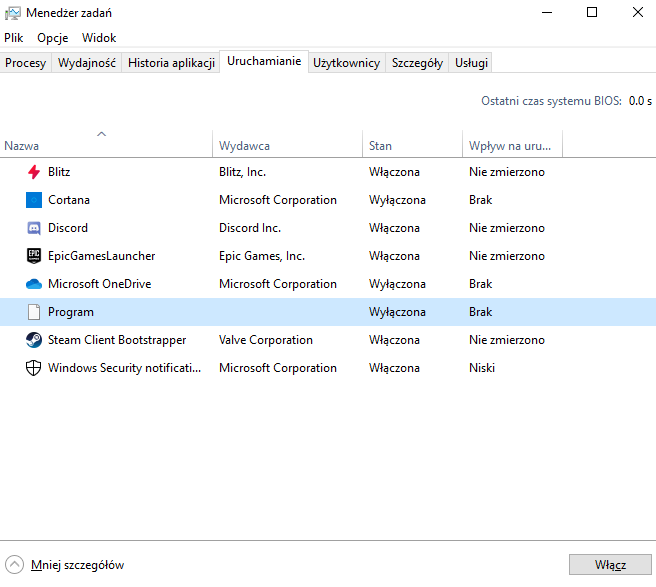Sort by the Nazwa column header
This screenshot has height=587, width=656.
coord(106,144)
